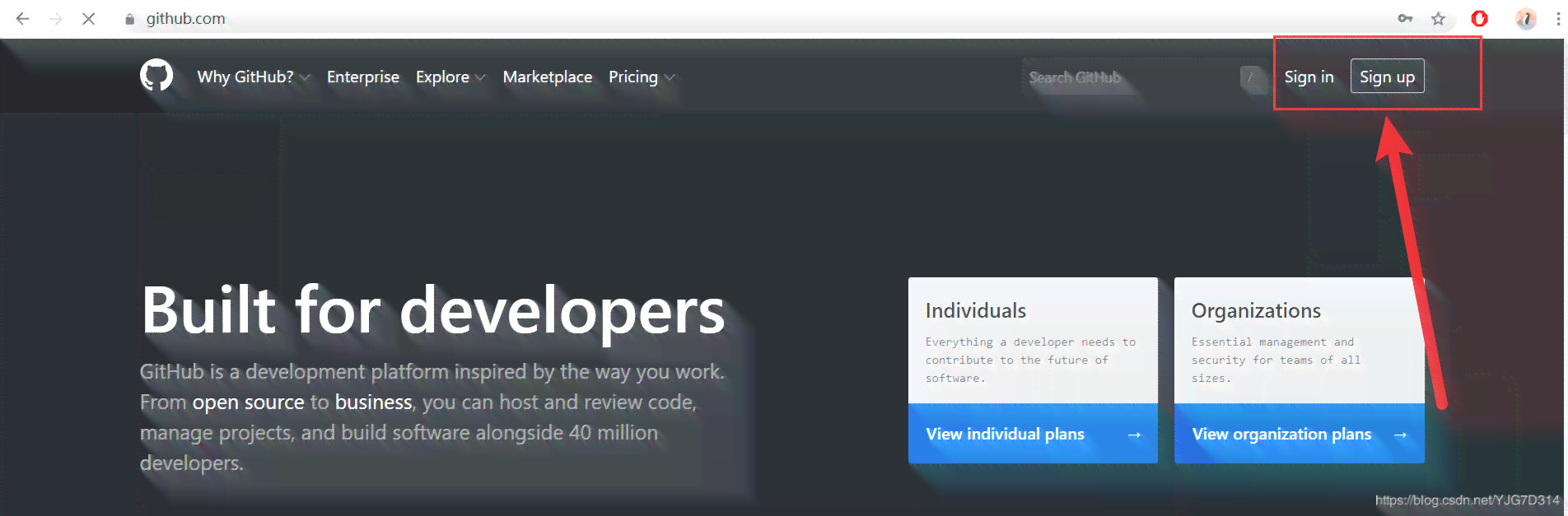Viewport: 1568px width, 516px height.
Task: Click the Organizations card heading
Action: pos(1256,310)
